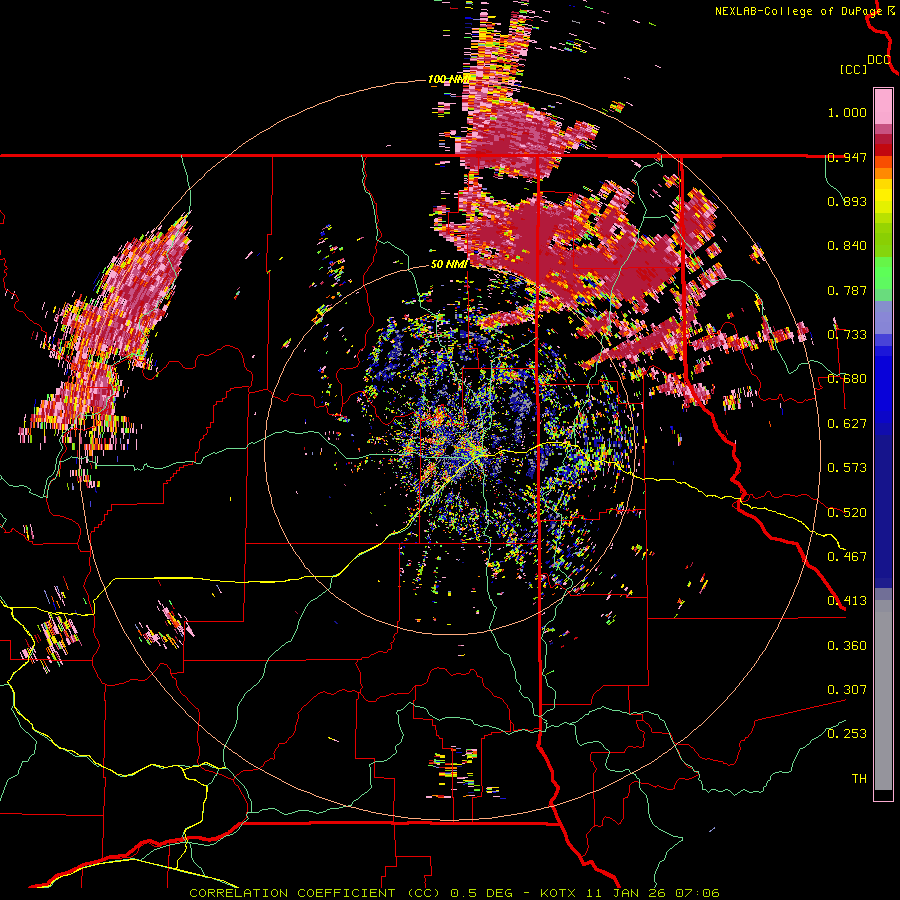Viewport: 900px width, 900px height.
Task: Click the 0.360 value on the color scale
Action: point(847,645)
